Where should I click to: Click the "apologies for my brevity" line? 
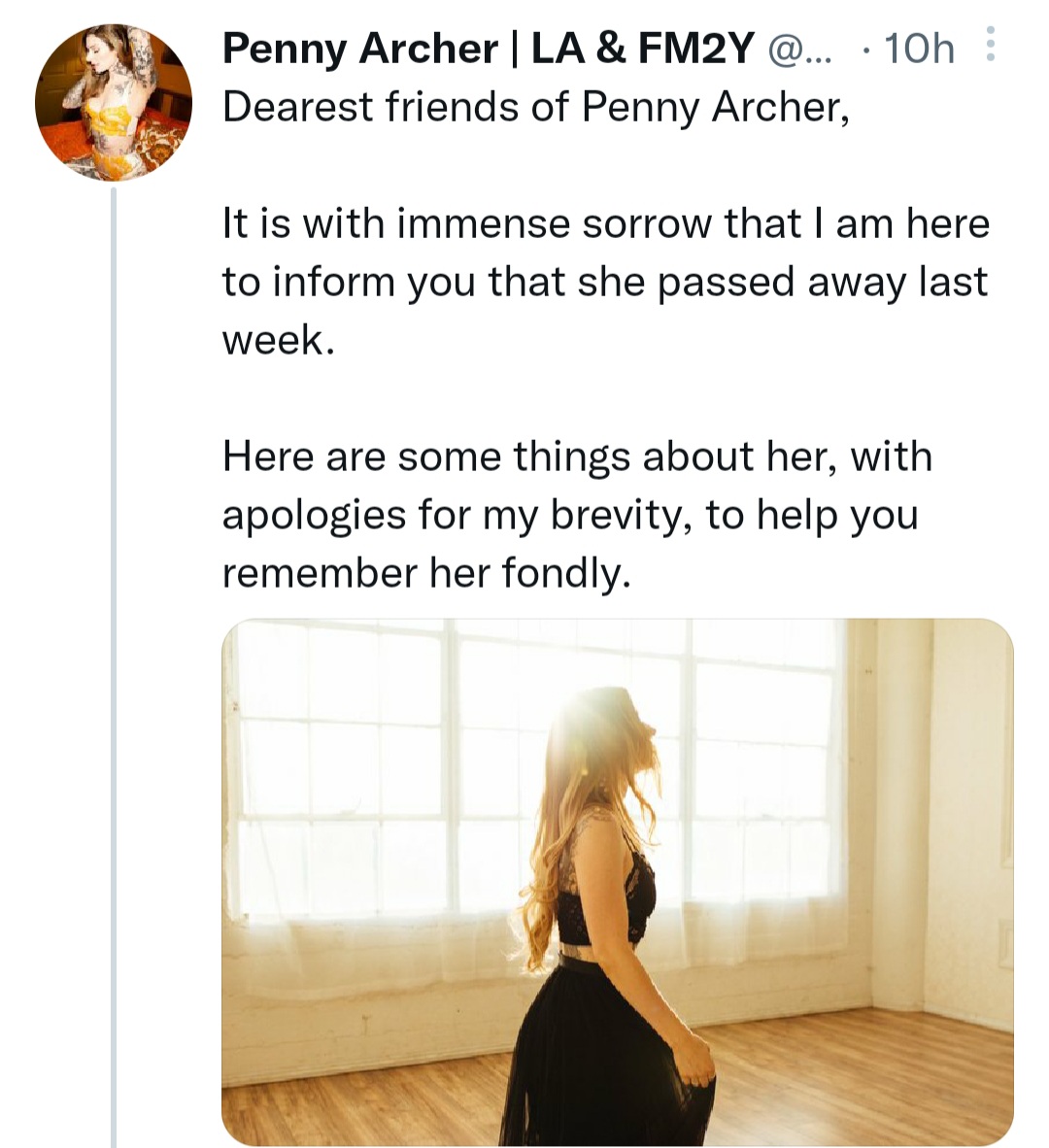click(569, 515)
